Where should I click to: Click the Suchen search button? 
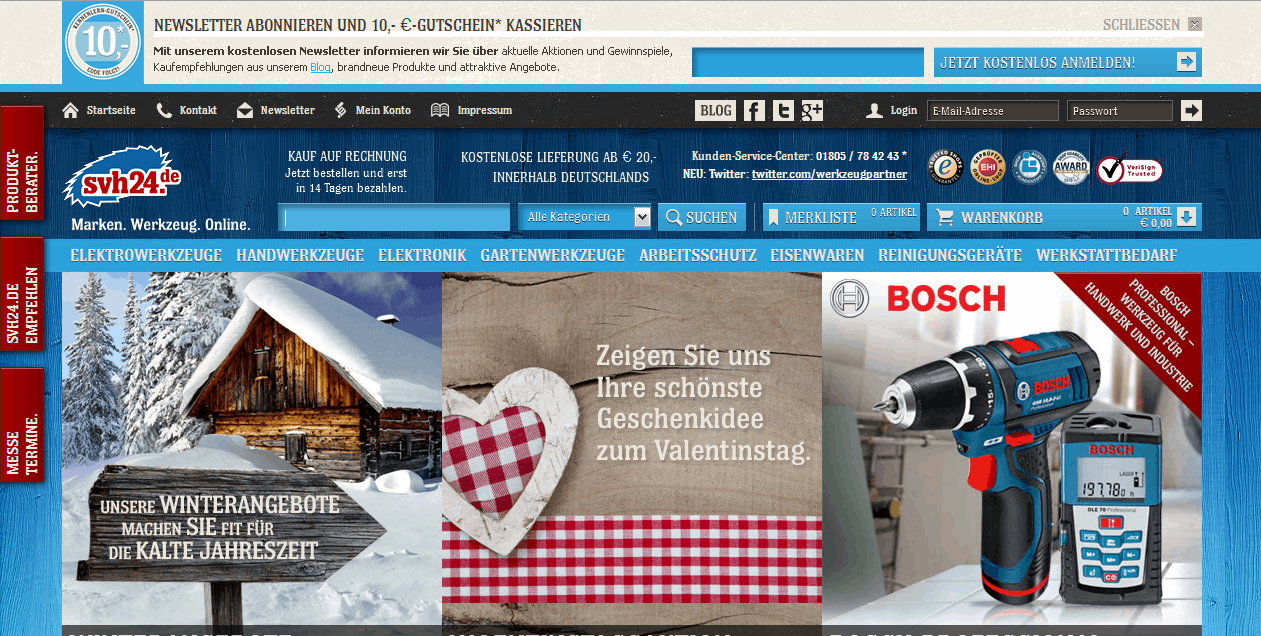coord(702,217)
